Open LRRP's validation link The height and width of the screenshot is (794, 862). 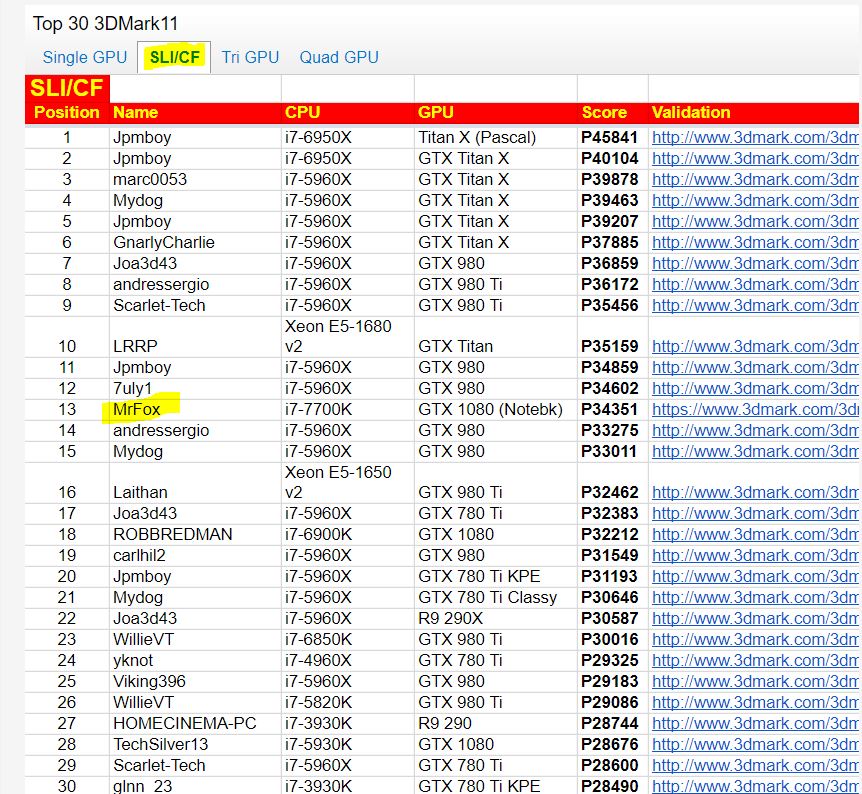[x=755, y=346]
